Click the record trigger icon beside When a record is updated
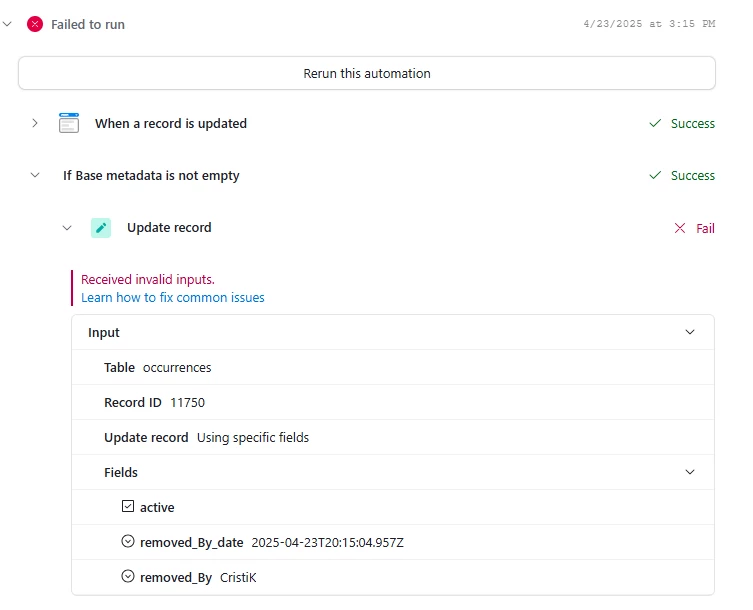The height and width of the screenshot is (610, 753). (x=69, y=123)
